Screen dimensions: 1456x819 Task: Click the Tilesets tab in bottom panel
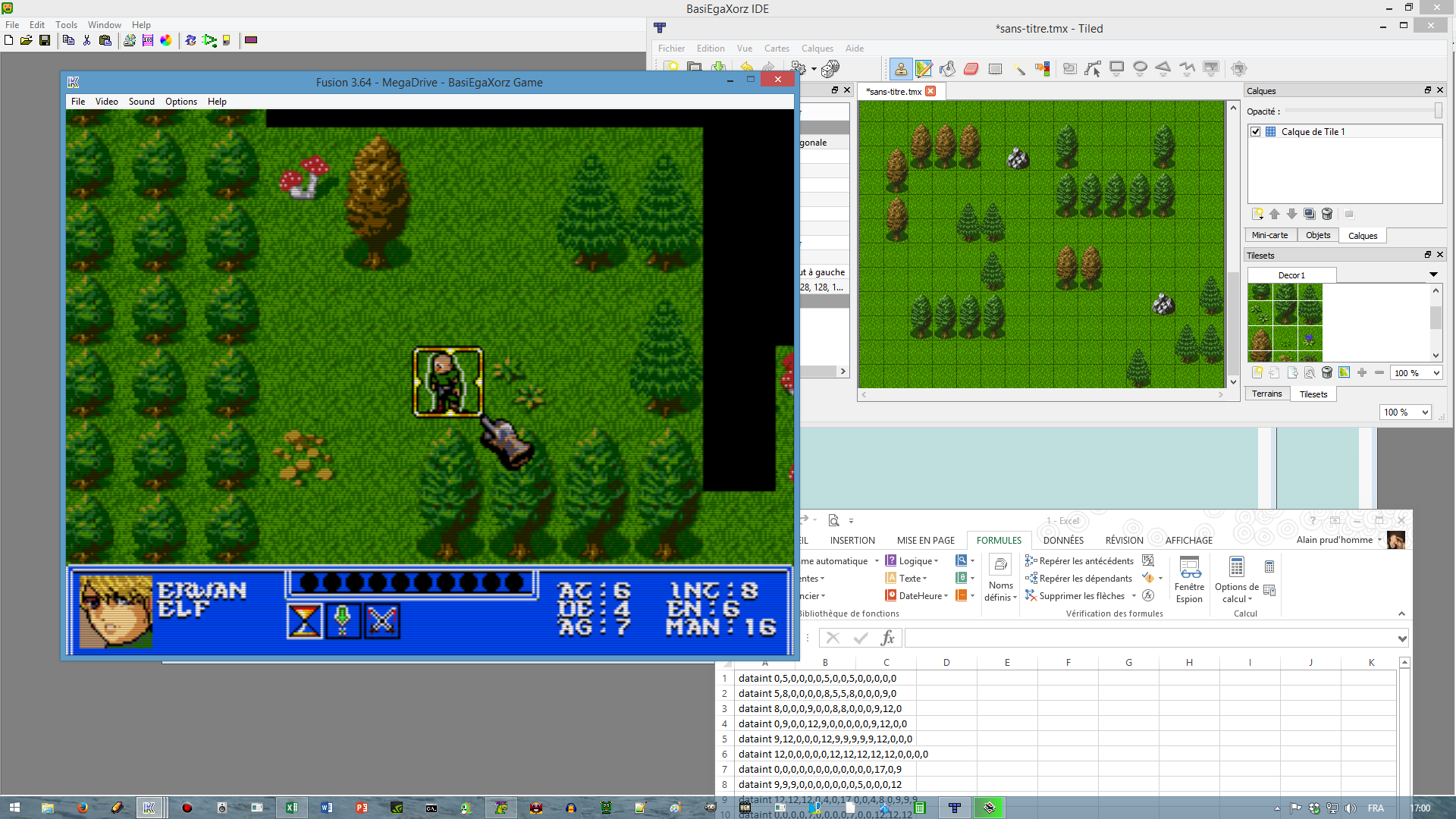pos(1314,393)
